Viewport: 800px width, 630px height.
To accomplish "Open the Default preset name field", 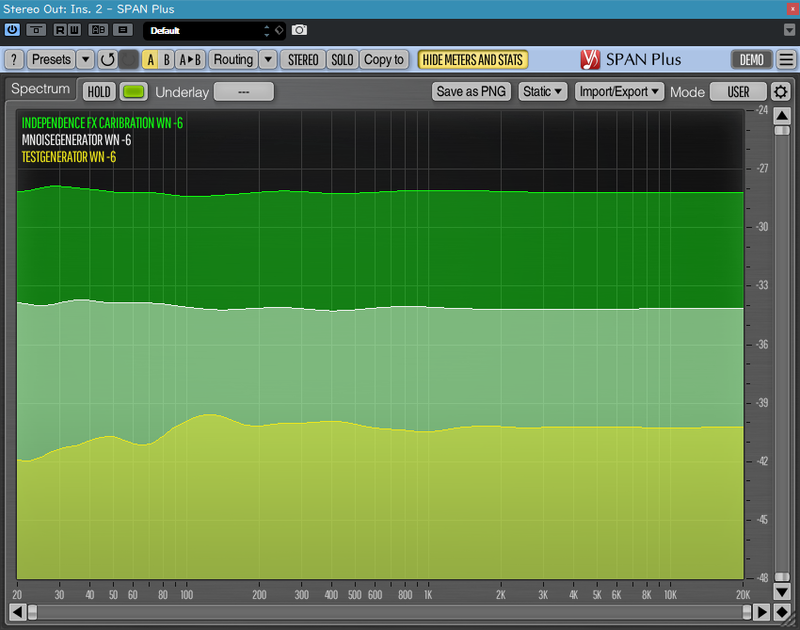I will 202,31.
